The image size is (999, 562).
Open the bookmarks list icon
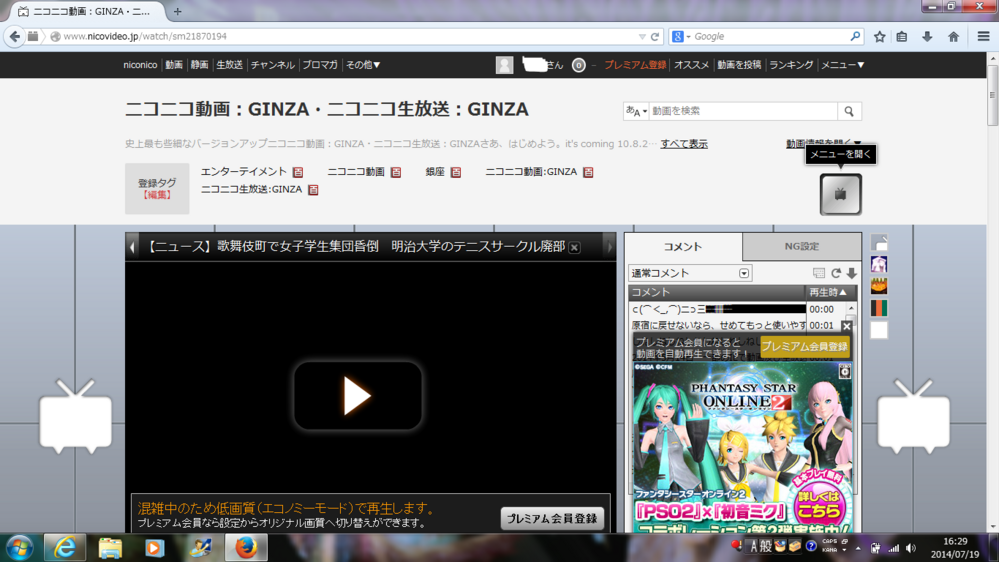click(902, 36)
